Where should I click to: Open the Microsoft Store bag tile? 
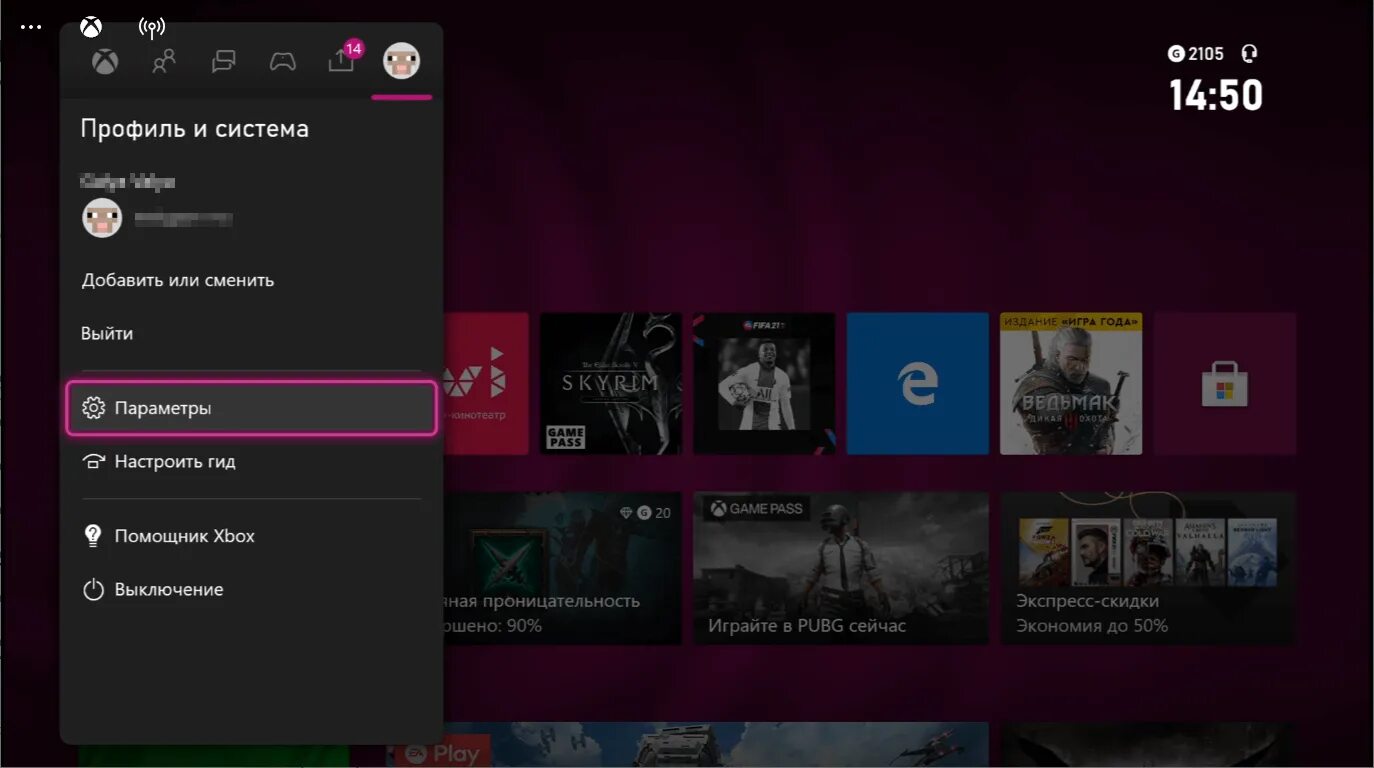click(1225, 384)
